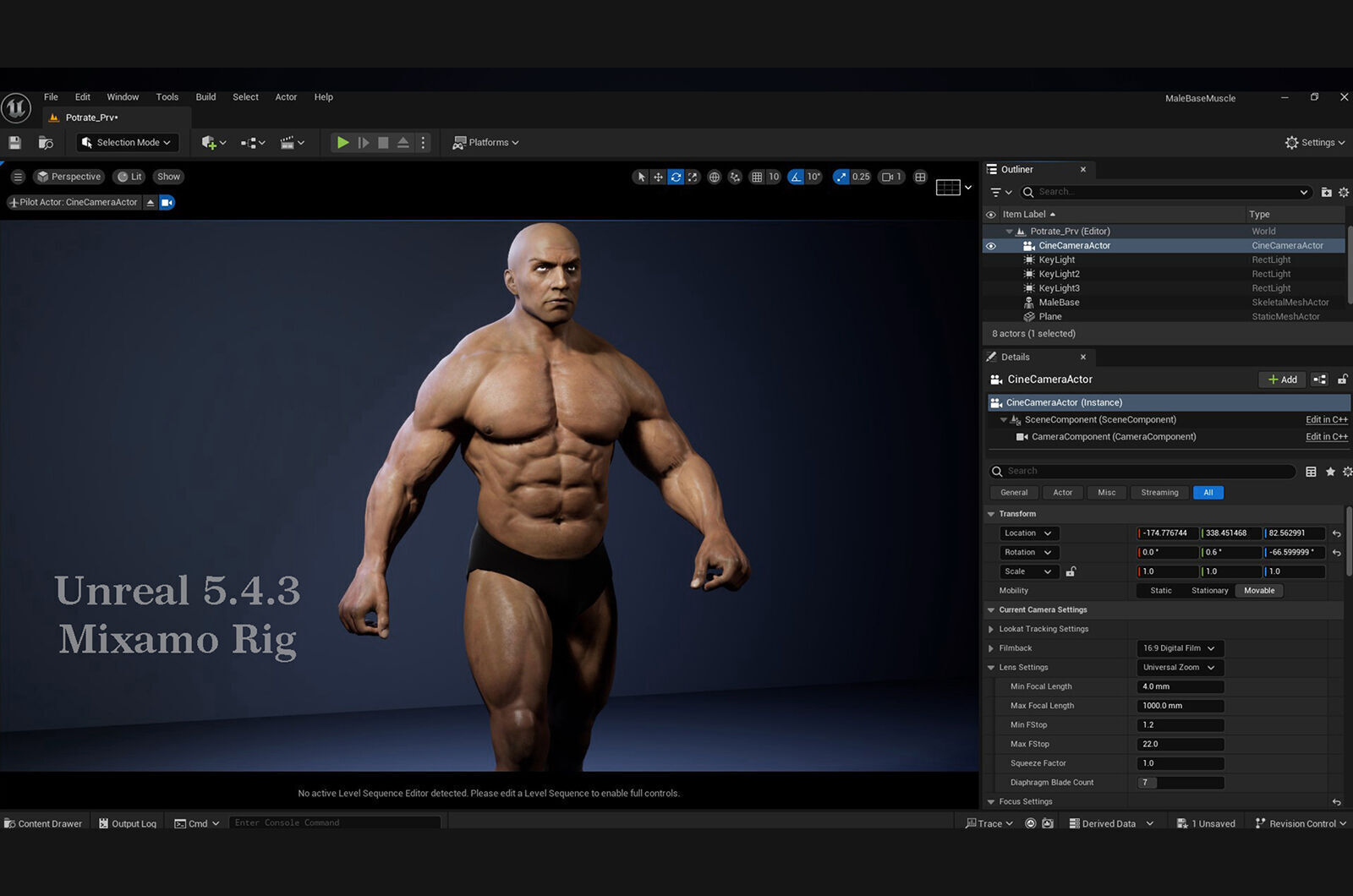Click the Add content cube-plus icon
The width and height of the screenshot is (1353, 896).
click(213, 143)
